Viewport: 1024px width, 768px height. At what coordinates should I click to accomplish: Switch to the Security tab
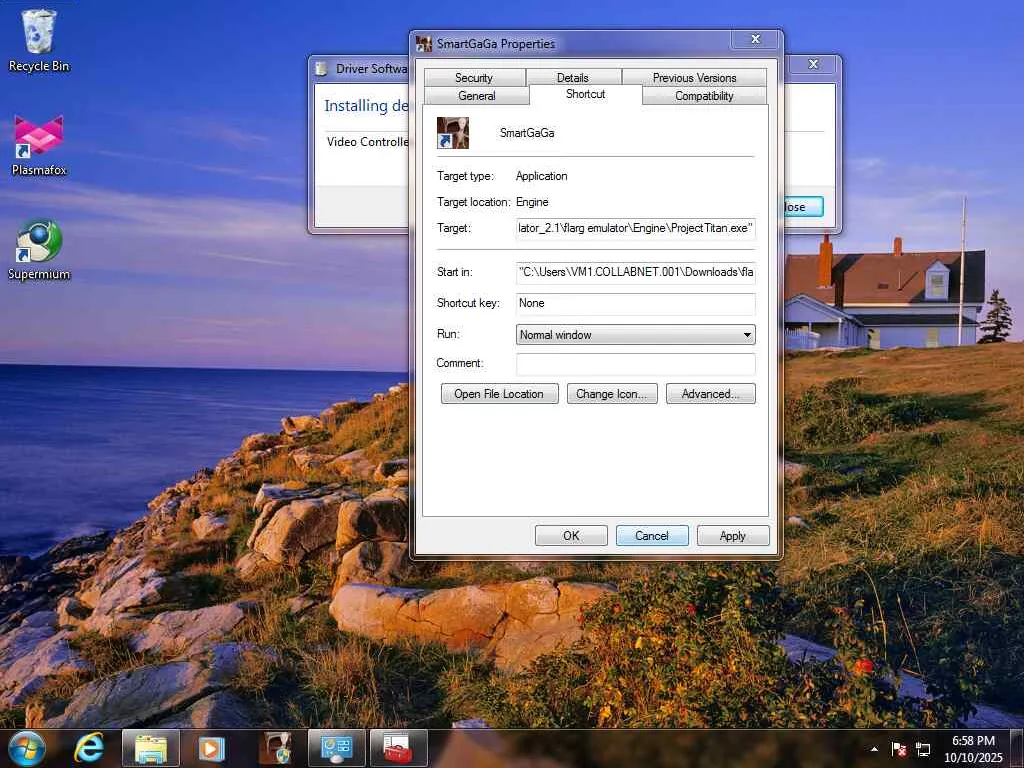(474, 78)
